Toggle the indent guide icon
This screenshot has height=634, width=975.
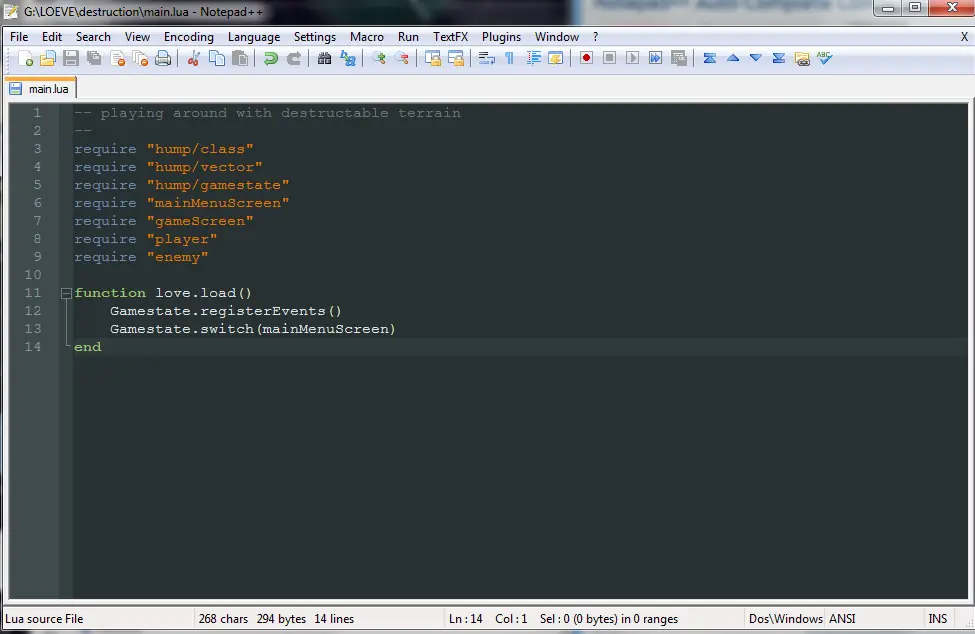[x=533, y=58]
